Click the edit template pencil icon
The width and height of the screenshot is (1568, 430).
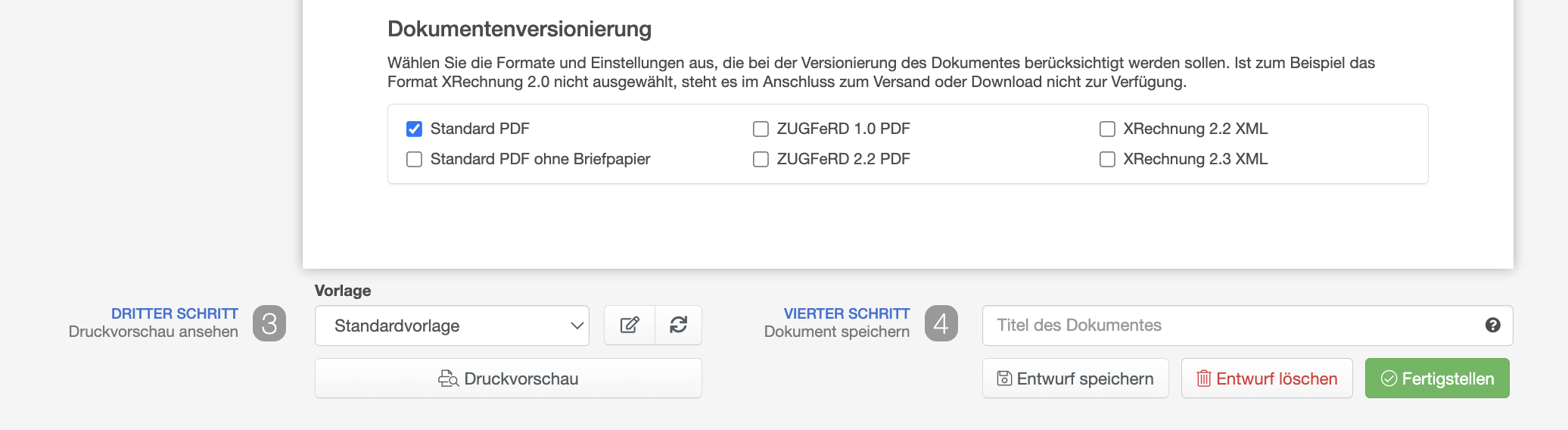pos(630,325)
